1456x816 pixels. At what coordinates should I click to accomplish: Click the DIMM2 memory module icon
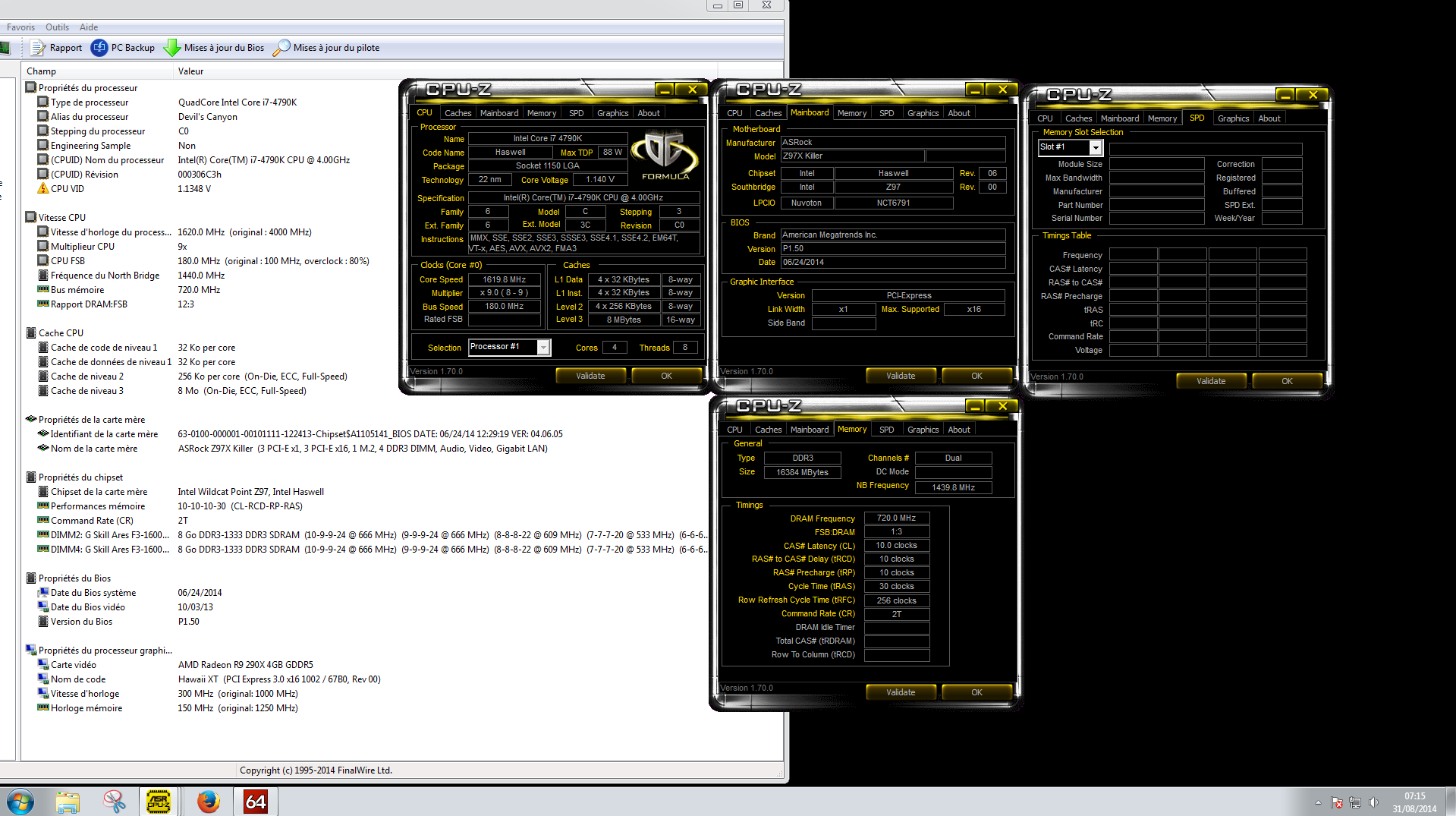(43, 534)
